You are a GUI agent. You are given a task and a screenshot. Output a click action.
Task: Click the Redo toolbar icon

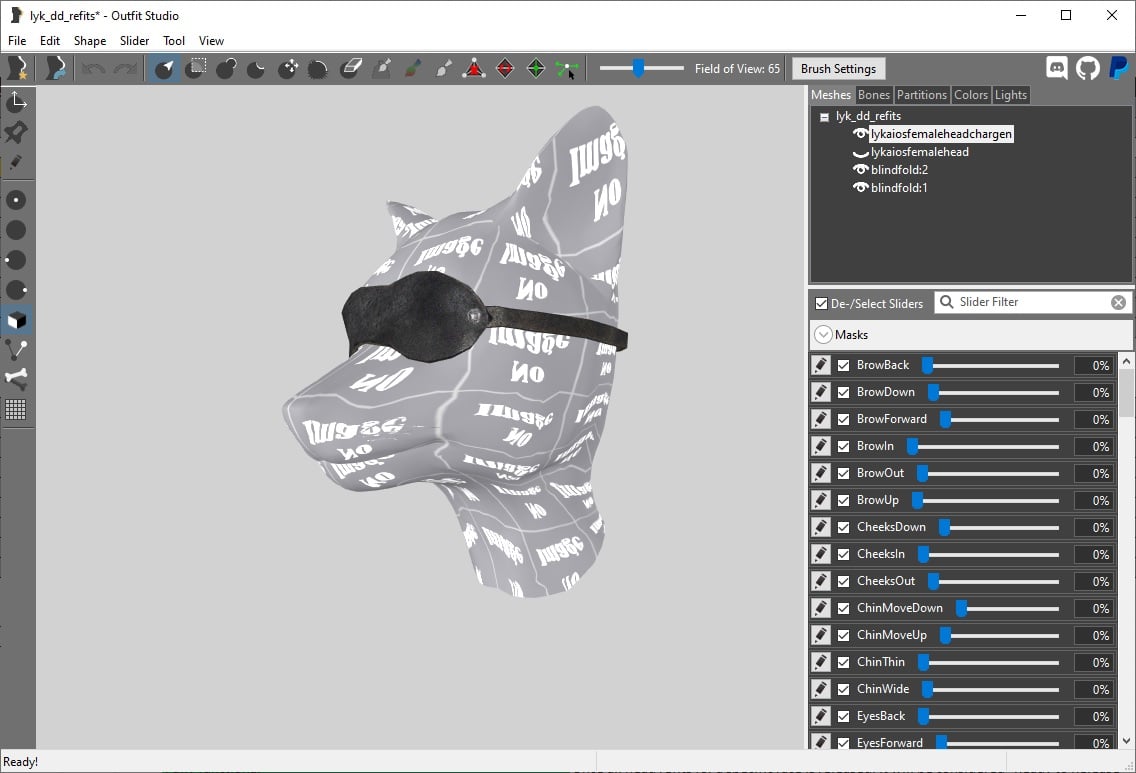click(x=125, y=69)
